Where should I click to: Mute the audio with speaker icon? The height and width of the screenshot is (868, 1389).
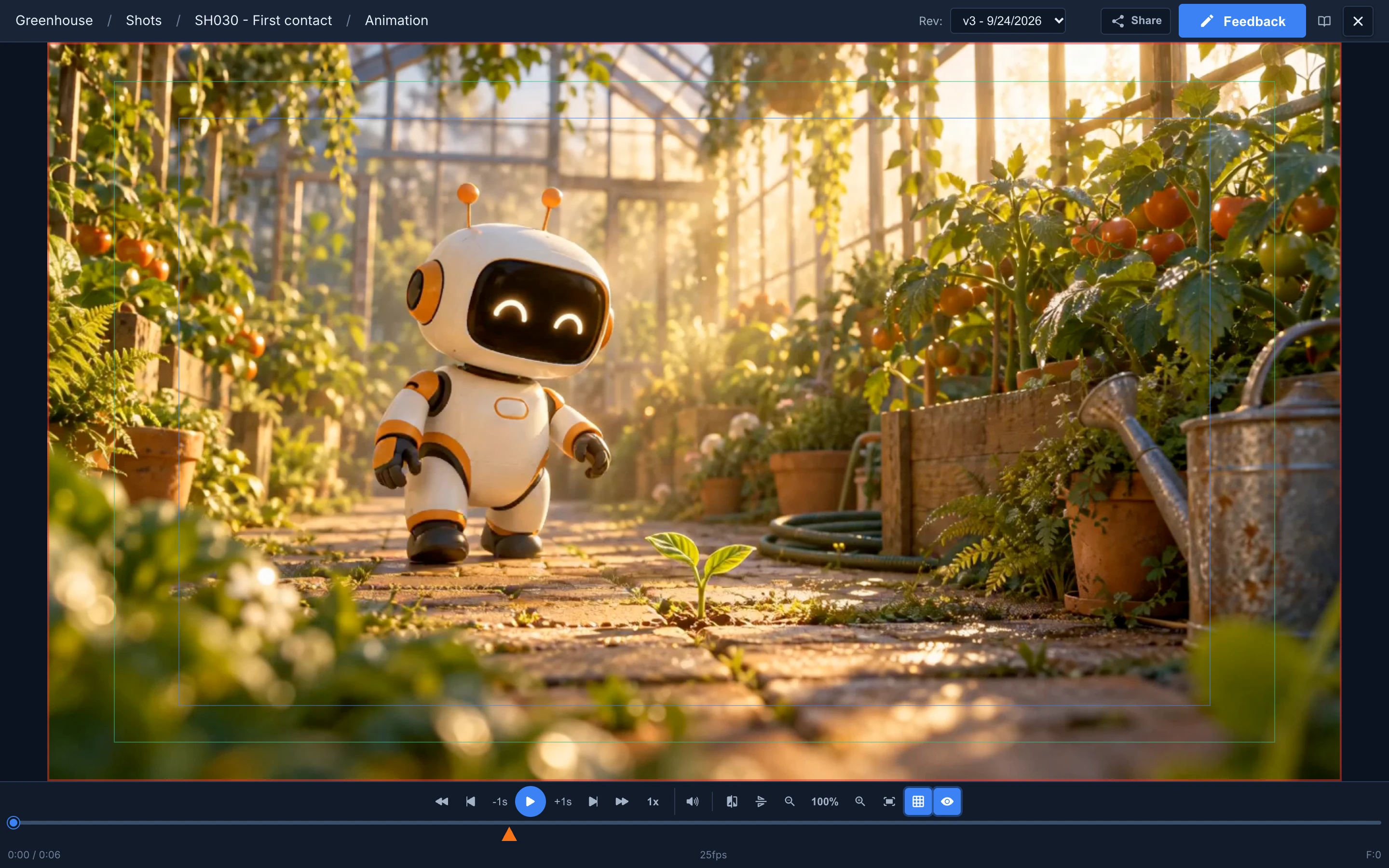tap(692, 801)
